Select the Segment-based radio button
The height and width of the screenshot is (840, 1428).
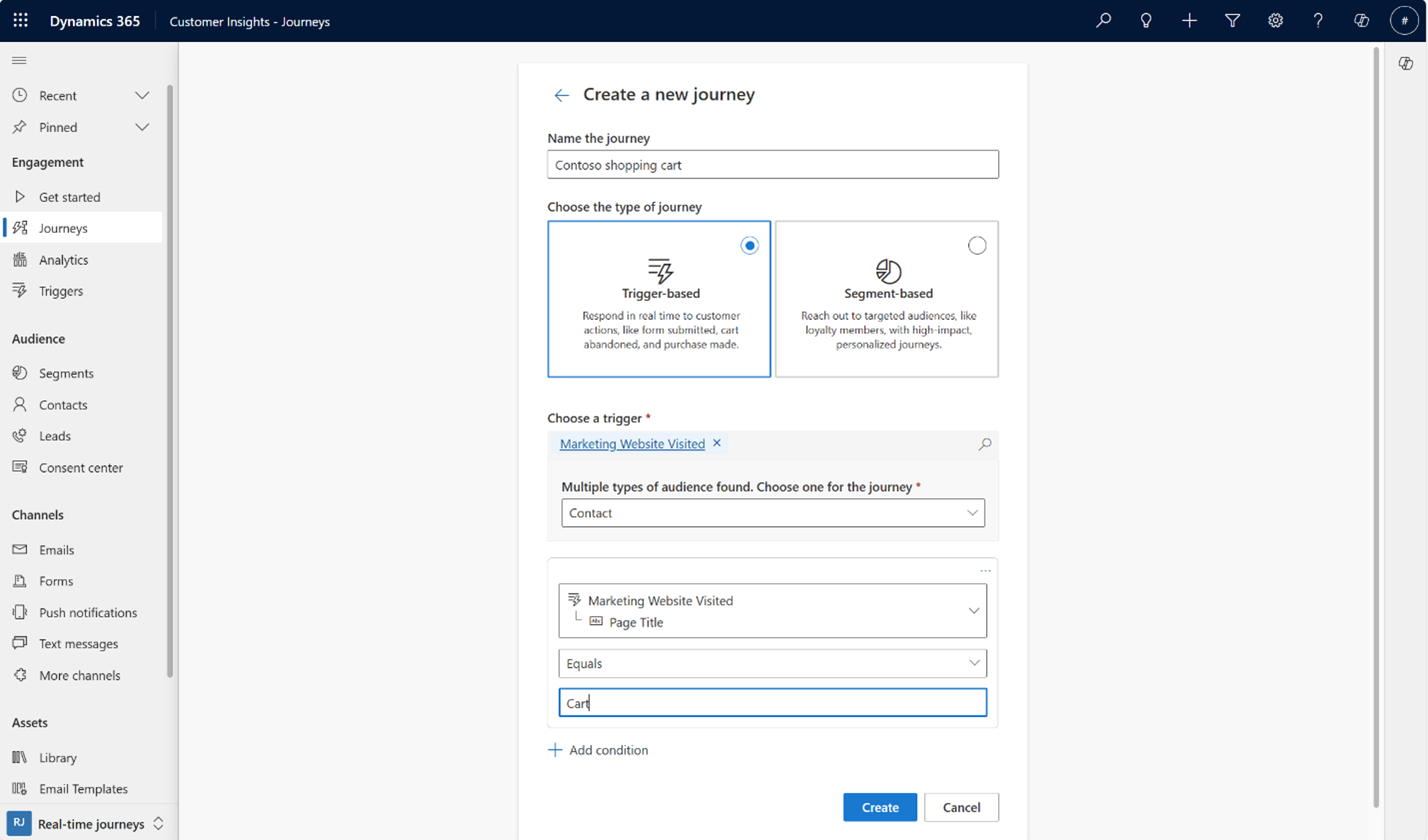tap(976, 245)
